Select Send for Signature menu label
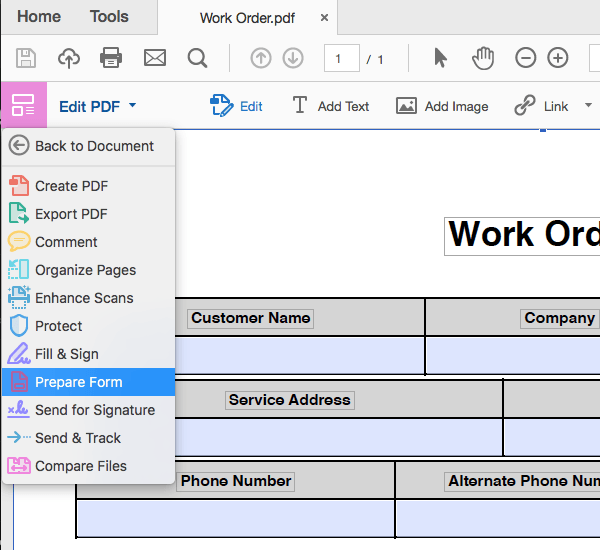The width and height of the screenshot is (600, 550). pos(95,410)
